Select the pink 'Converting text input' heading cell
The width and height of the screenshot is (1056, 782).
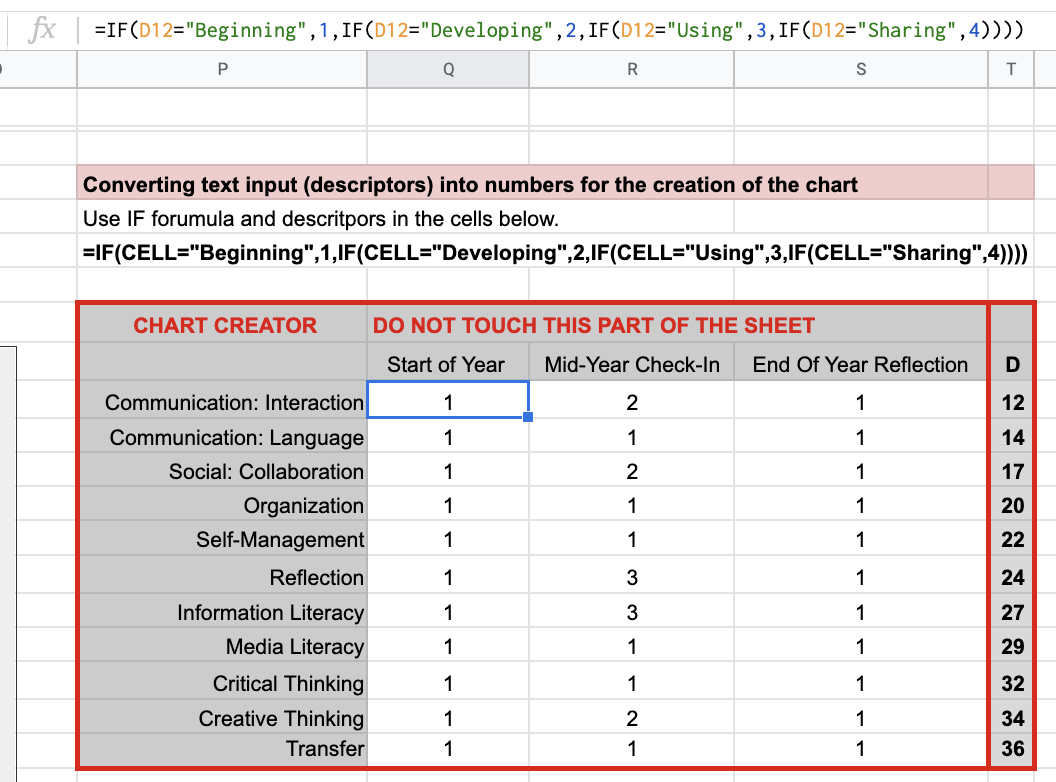tap(470, 185)
